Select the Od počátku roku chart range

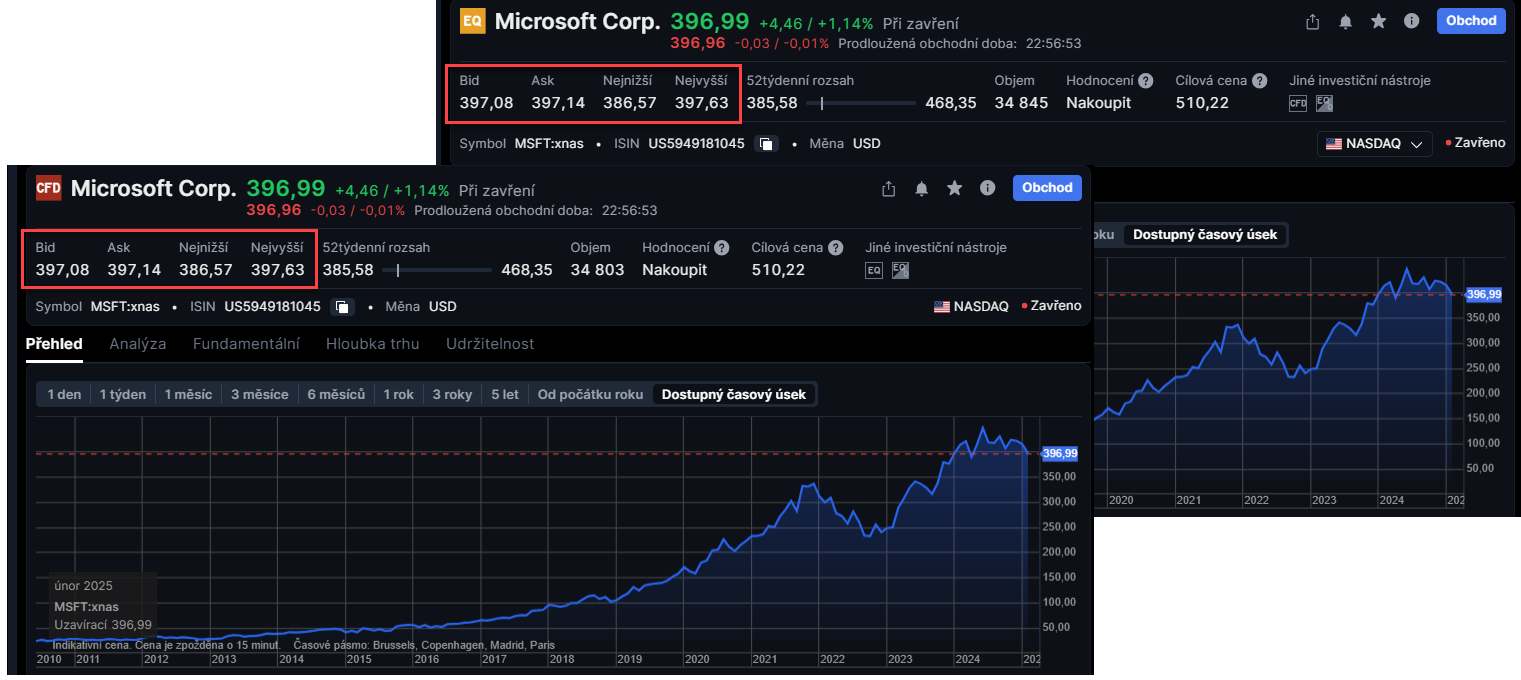[590, 395]
